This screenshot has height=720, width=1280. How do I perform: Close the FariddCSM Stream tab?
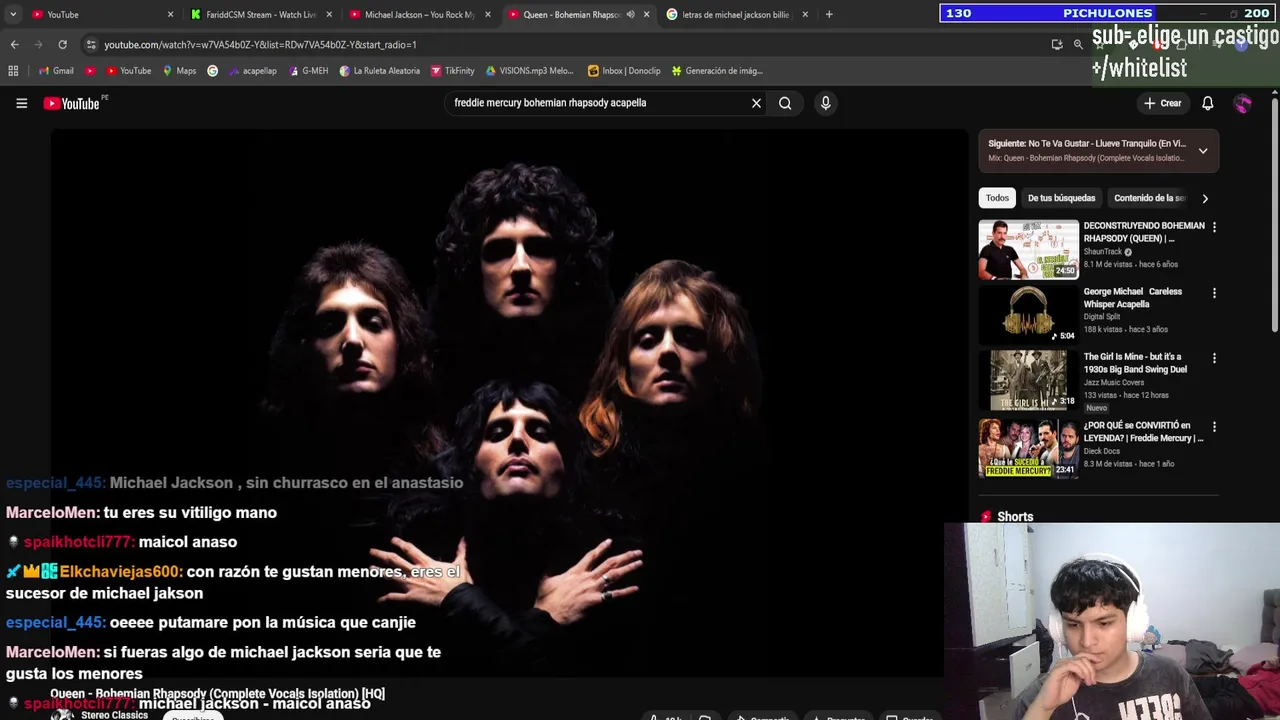329,14
